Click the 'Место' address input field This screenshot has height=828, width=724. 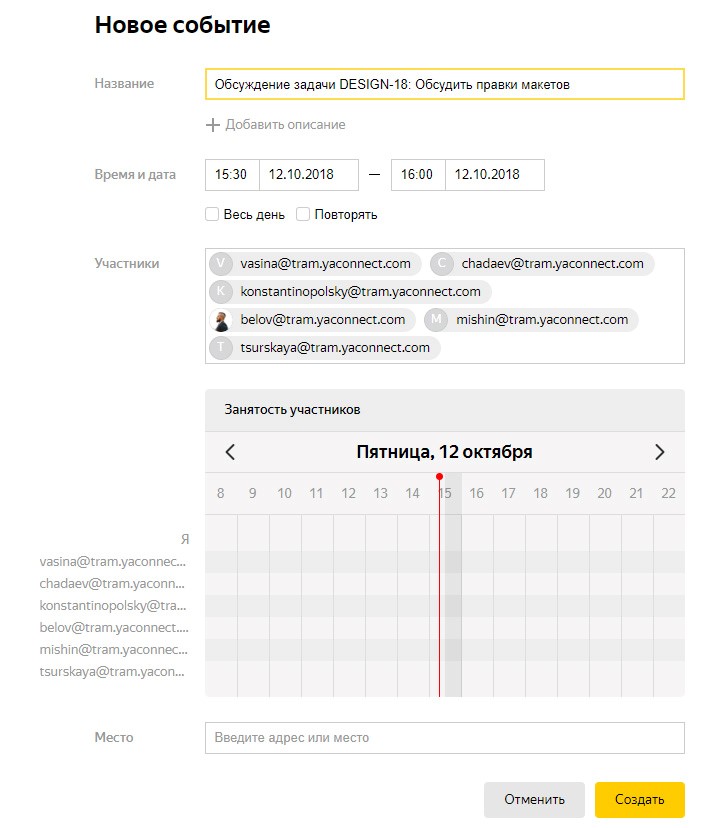tap(445, 738)
